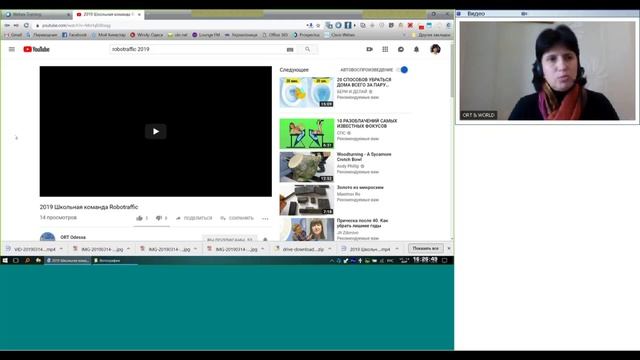Screen dimensions: 640x360
Task: Open the YouTube apps grid icon
Action: click(x=385, y=49)
